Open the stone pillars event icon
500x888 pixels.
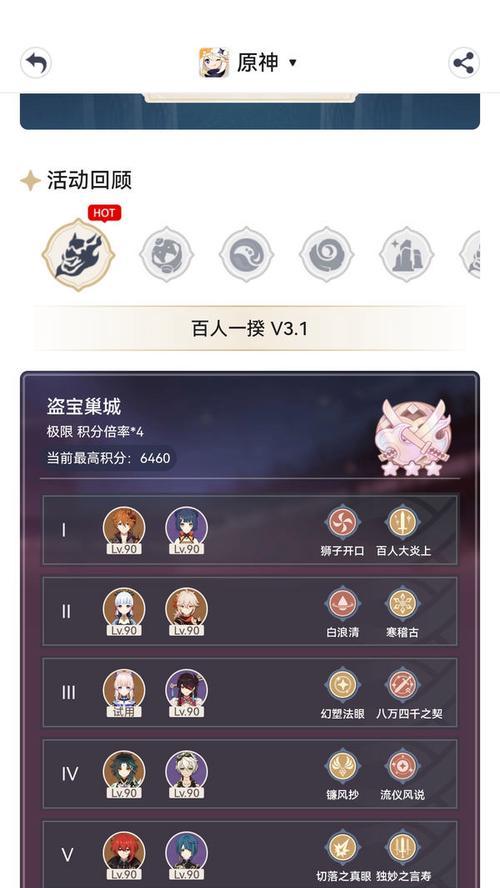pos(407,254)
